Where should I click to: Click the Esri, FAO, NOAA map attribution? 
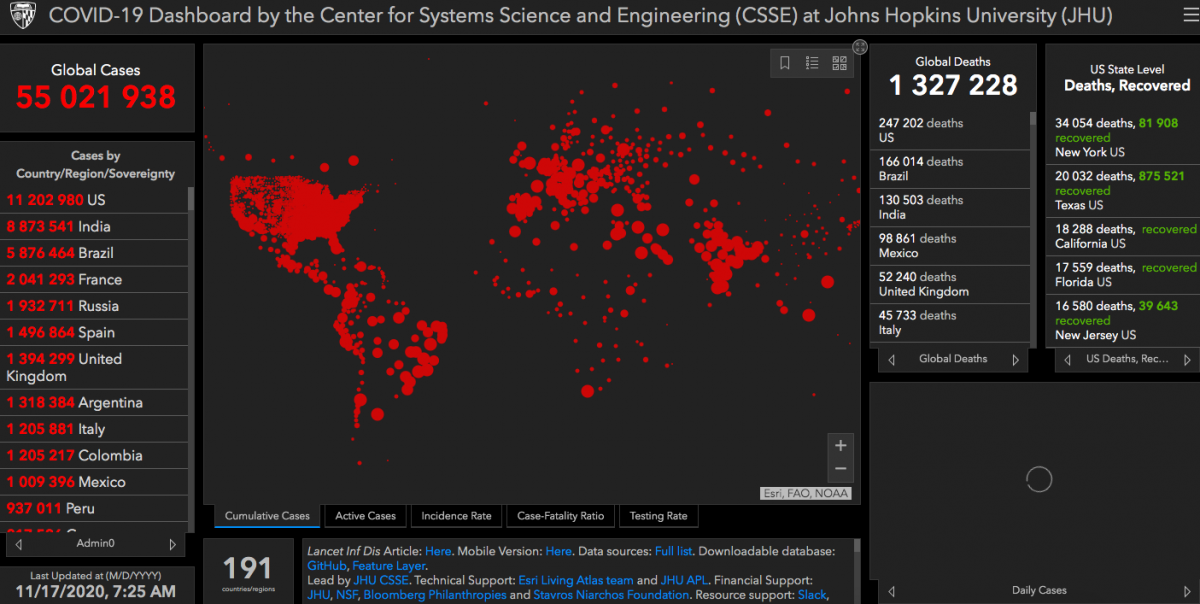808,493
